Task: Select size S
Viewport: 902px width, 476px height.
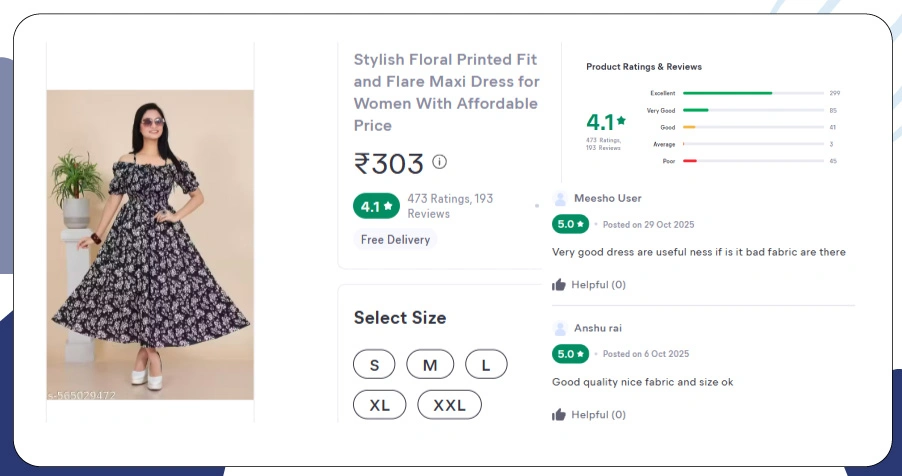Action: 375,365
